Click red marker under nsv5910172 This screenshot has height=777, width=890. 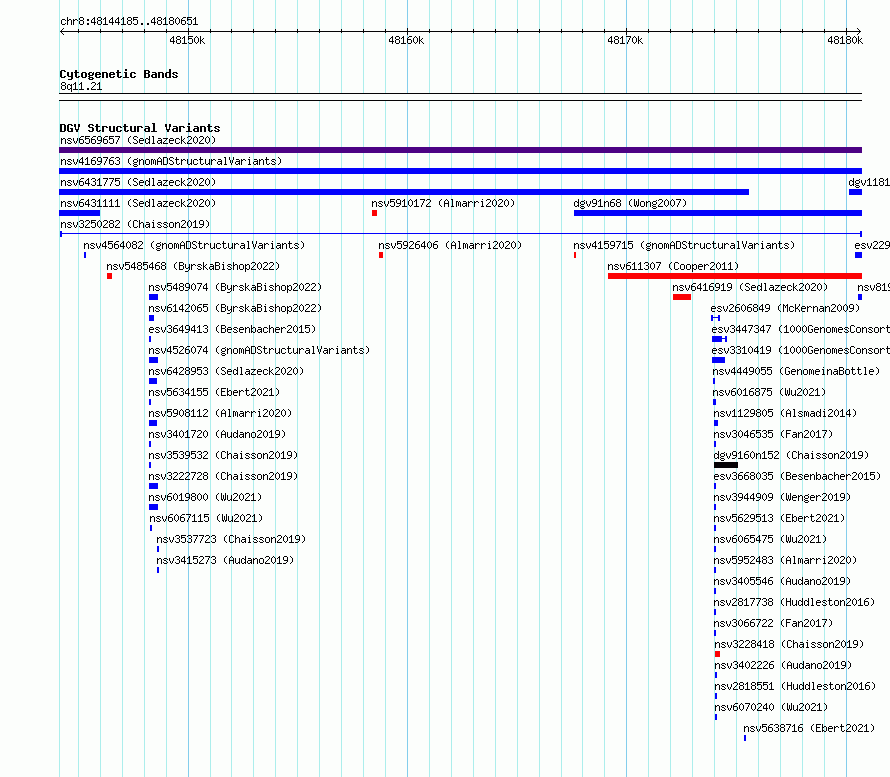[x=375, y=213]
